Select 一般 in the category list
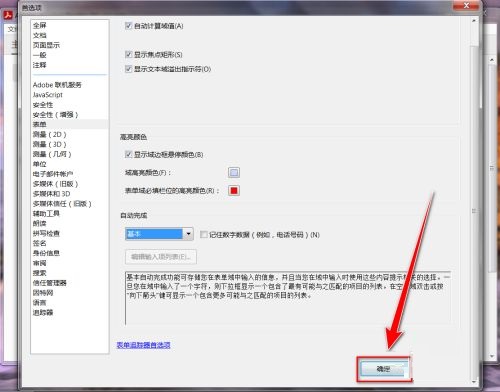The width and height of the screenshot is (500, 392). (x=40, y=55)
